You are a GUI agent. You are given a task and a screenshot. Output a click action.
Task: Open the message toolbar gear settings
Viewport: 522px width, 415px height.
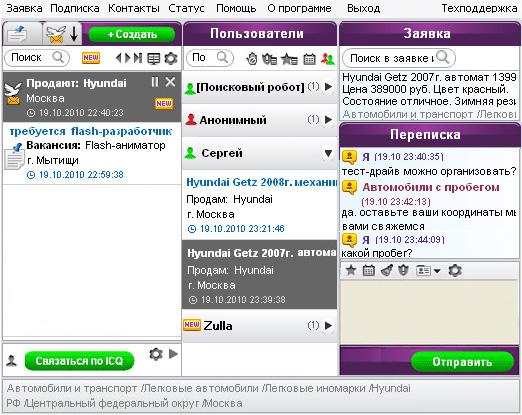pyautogui.click(x=455, y=270)
